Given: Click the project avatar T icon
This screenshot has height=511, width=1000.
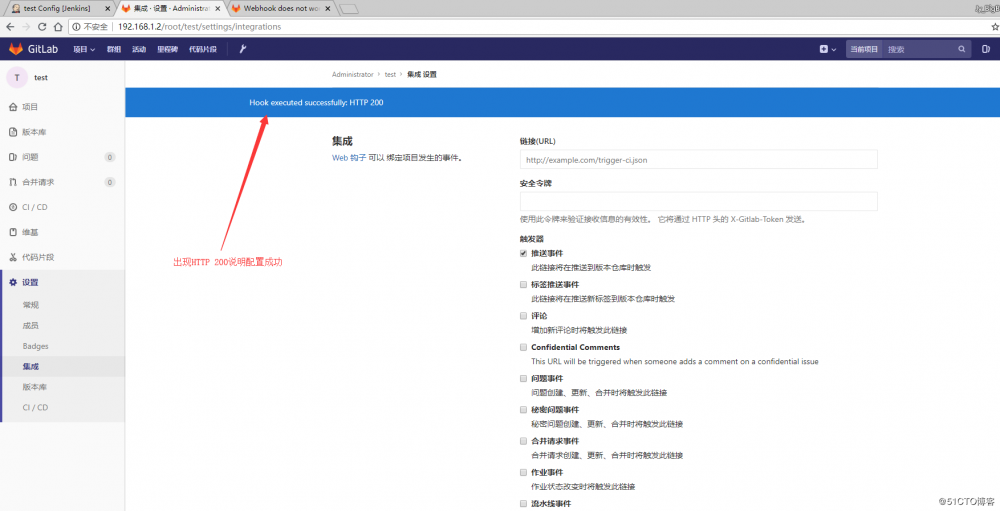Looking at the screenshot, I should (17, 77).
